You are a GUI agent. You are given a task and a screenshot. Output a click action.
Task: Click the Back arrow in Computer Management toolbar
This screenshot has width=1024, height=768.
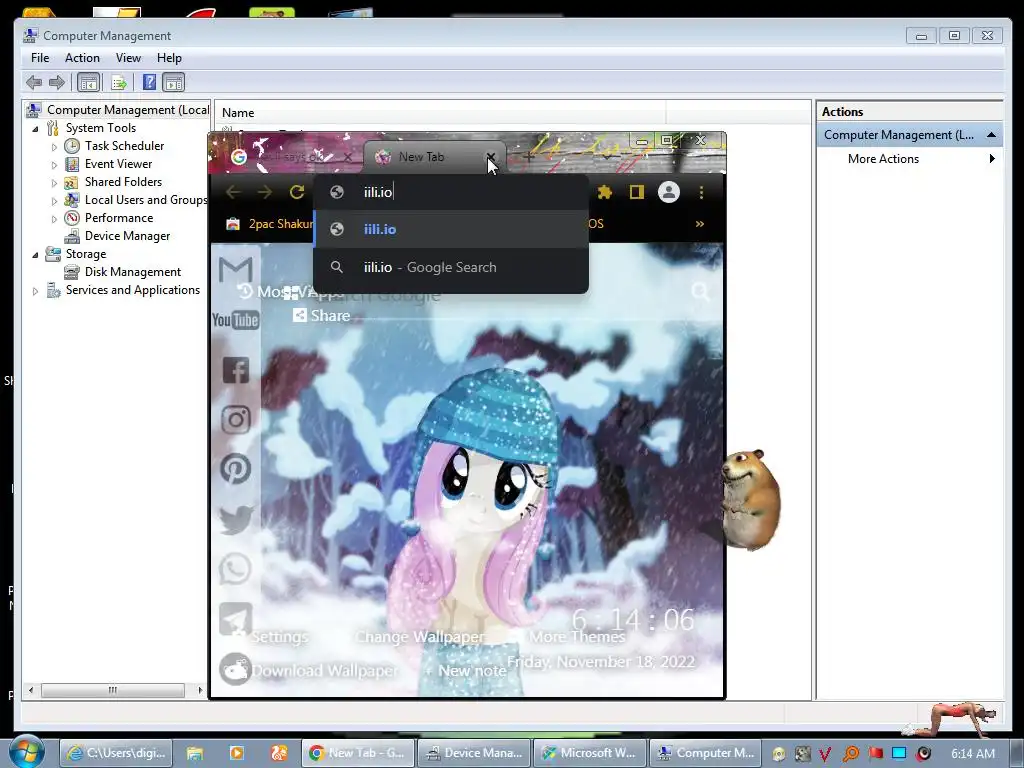coord(34,82)
